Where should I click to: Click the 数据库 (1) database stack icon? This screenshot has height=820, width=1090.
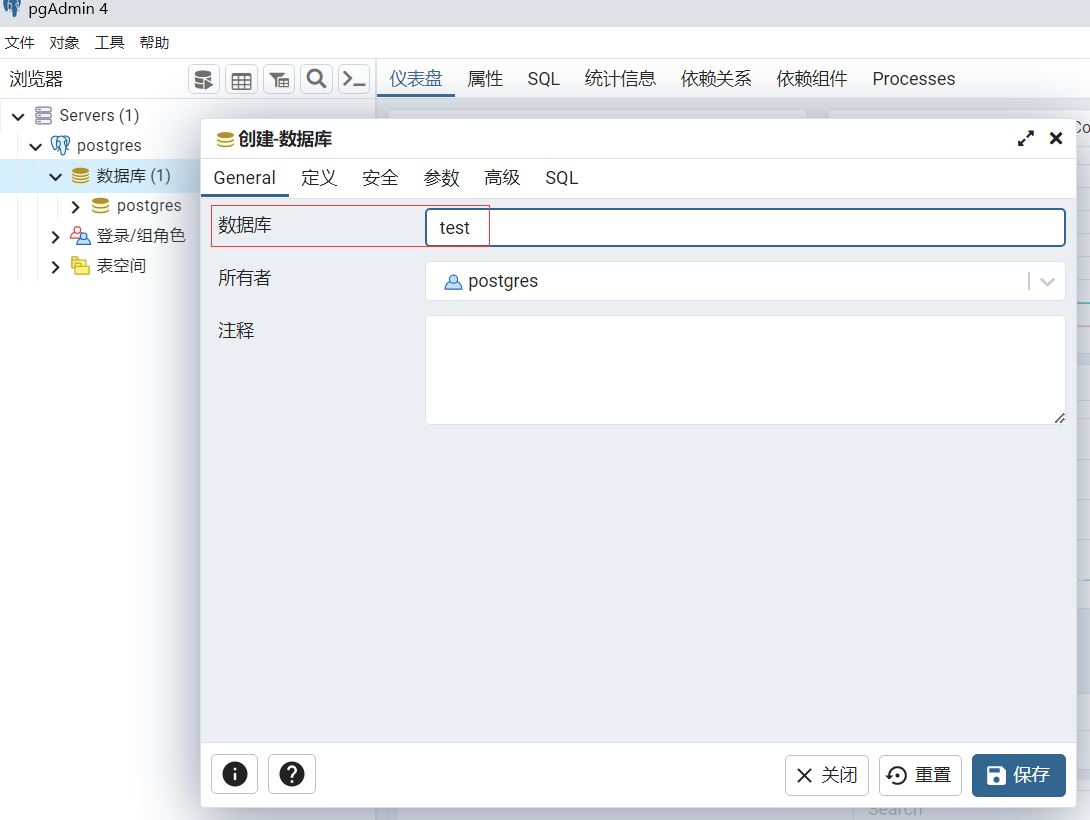pyautogui.click(x=81, y=176)
